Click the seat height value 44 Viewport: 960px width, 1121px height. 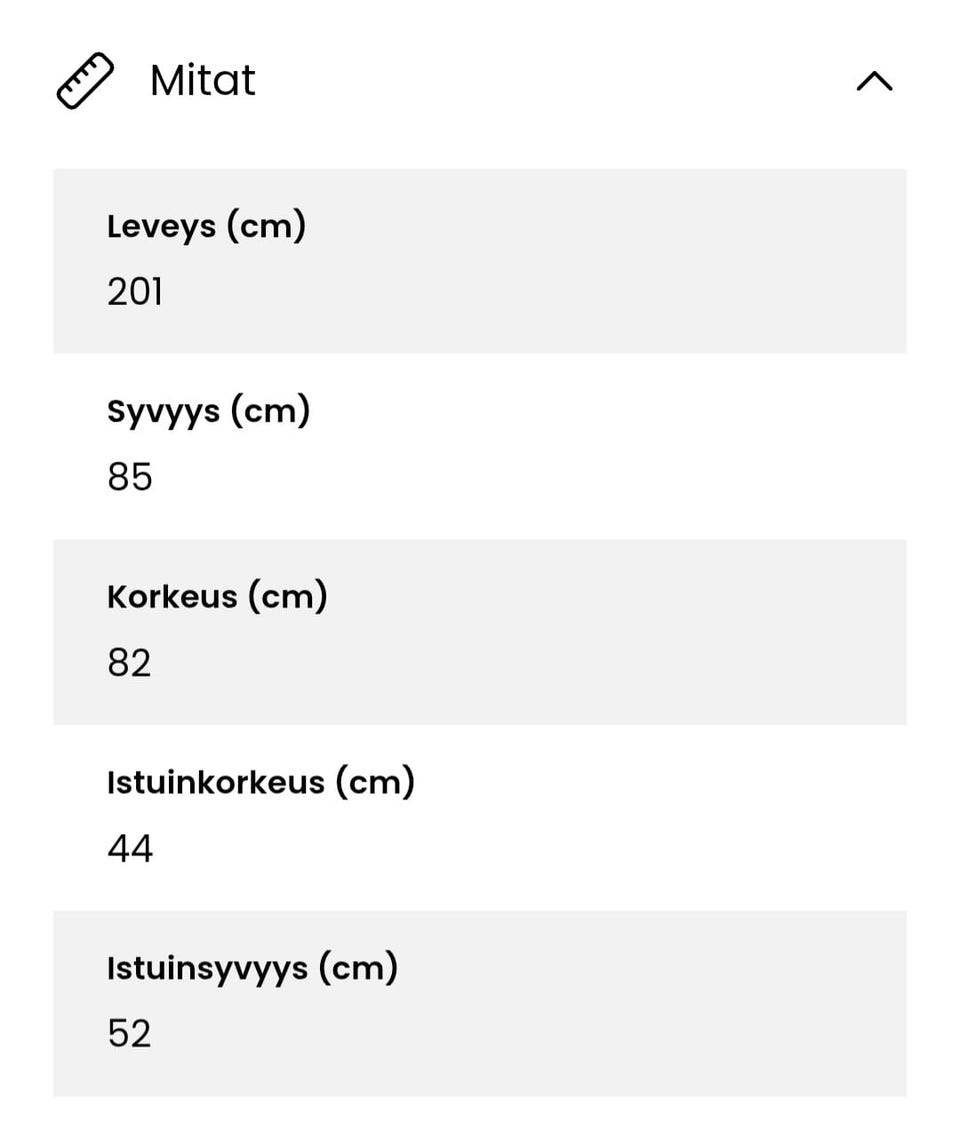tap(130, 849)
